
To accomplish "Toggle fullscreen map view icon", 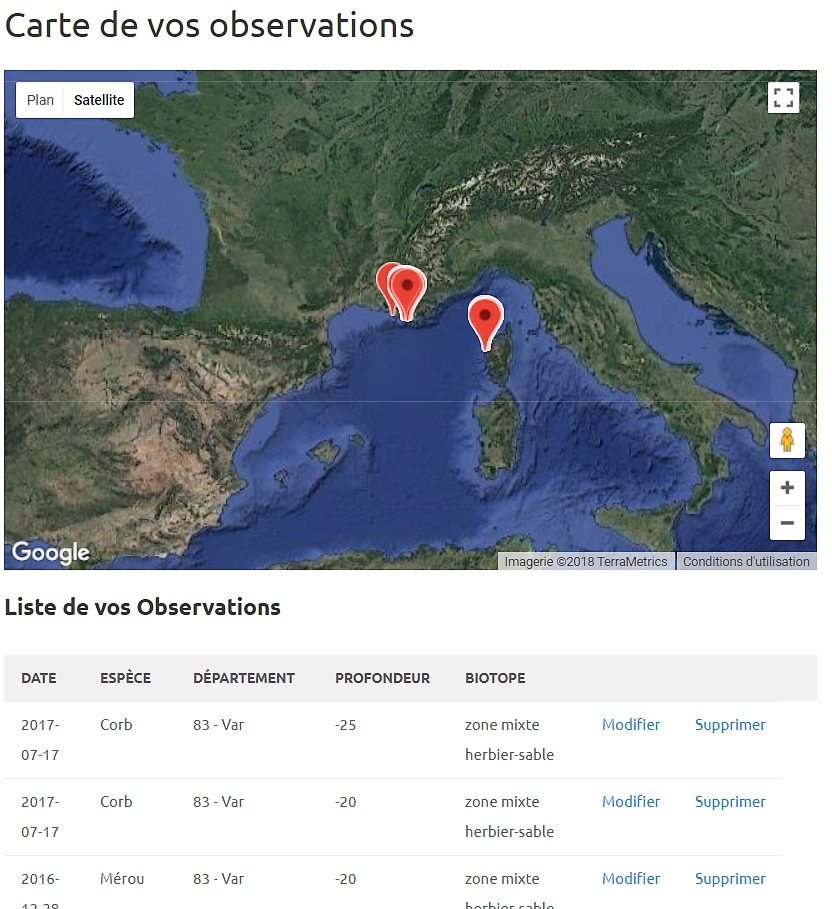I will pos(783,97).
